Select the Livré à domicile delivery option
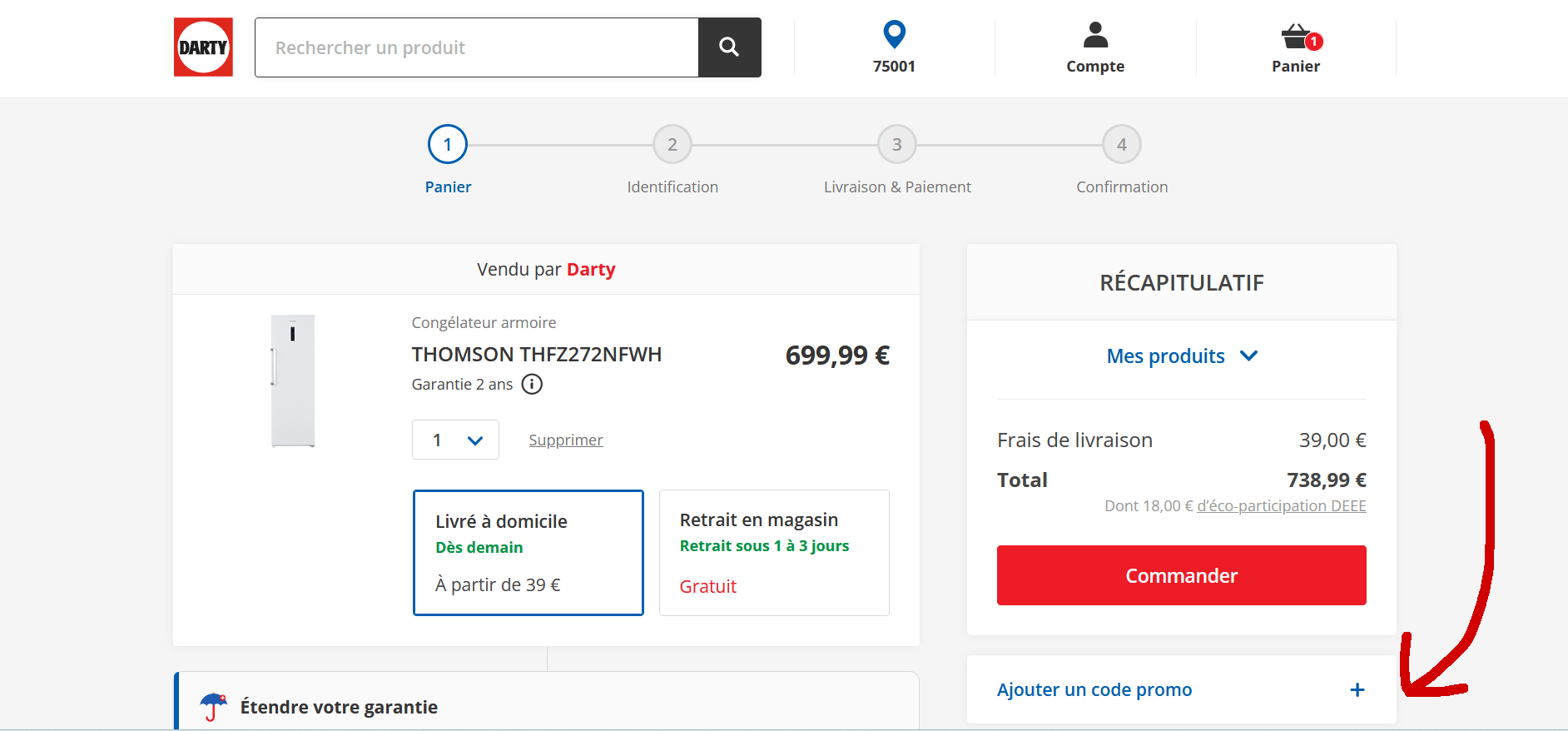Viewport: 1568px width, 731px height. pos(528,553)
